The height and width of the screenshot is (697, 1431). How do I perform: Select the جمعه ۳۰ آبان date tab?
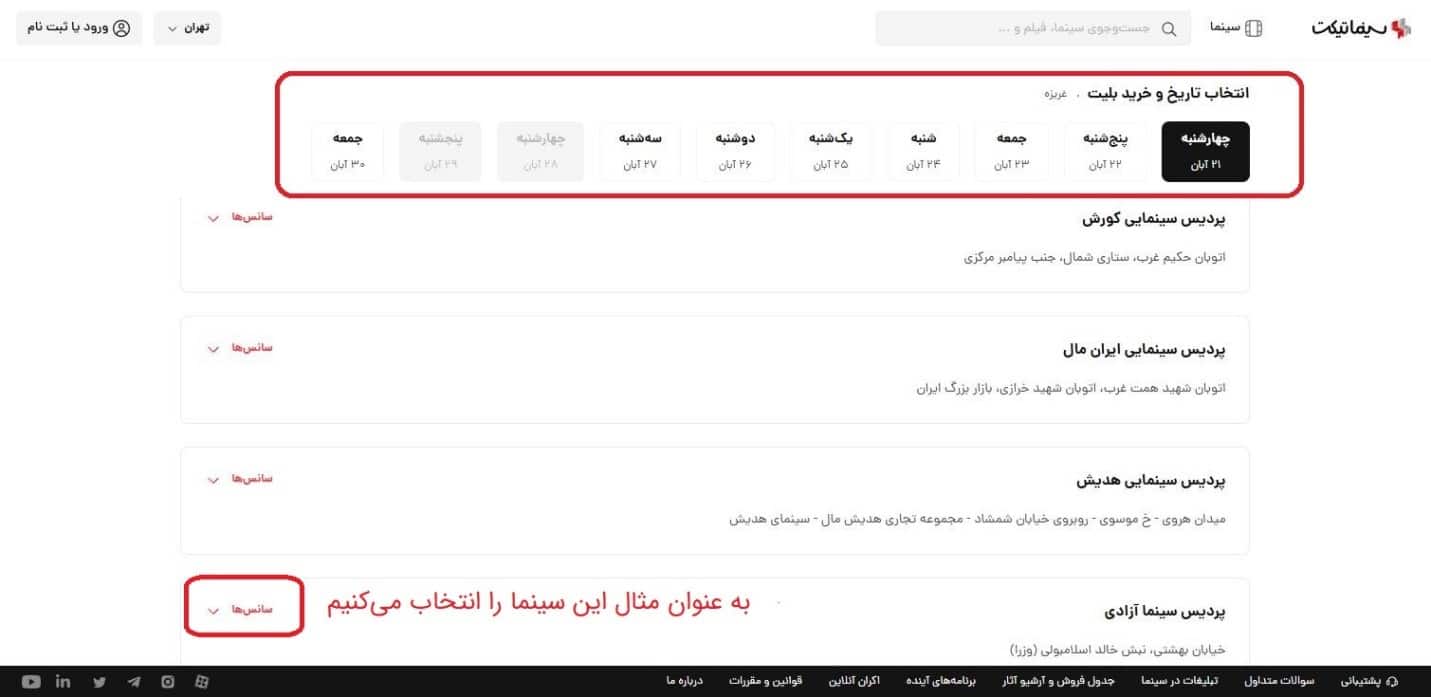pos(347,152)
